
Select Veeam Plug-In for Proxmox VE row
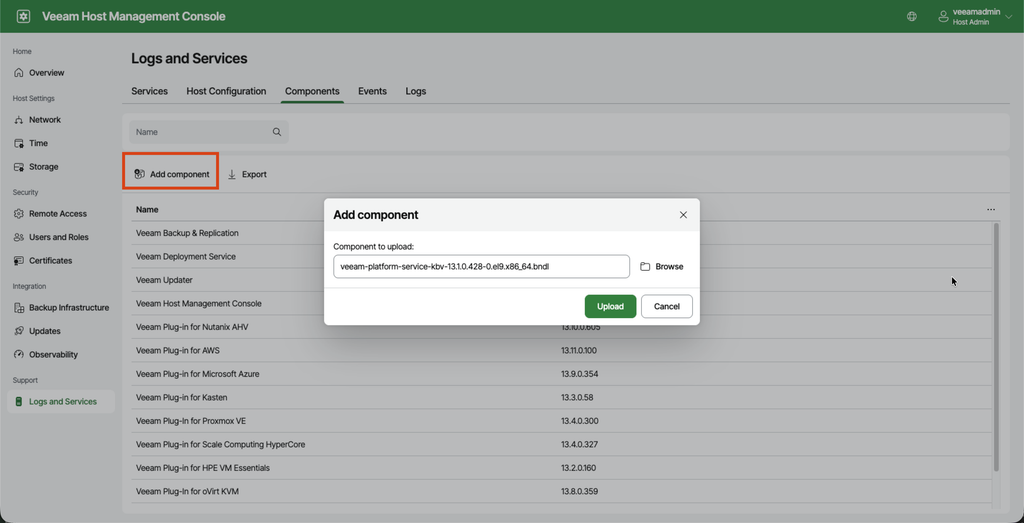click(x=562, y=421)
